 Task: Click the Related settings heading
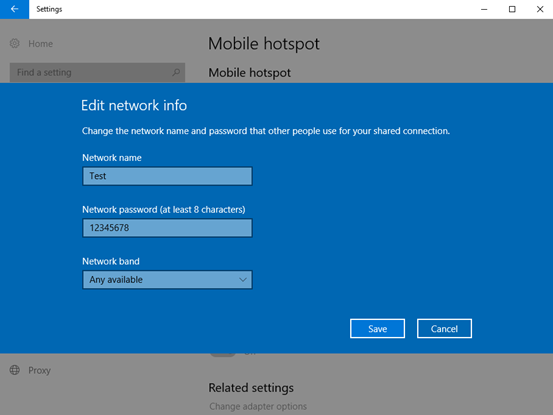(251, 388)
